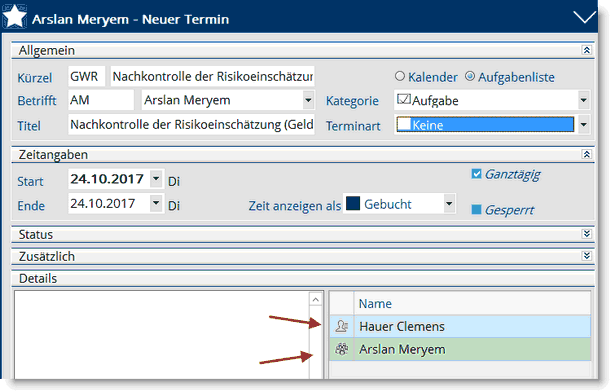611x392 pixels.
Task: Click the group icon beside Arslan Meryem
Action: pyautogui.click(x=342, y=349)
